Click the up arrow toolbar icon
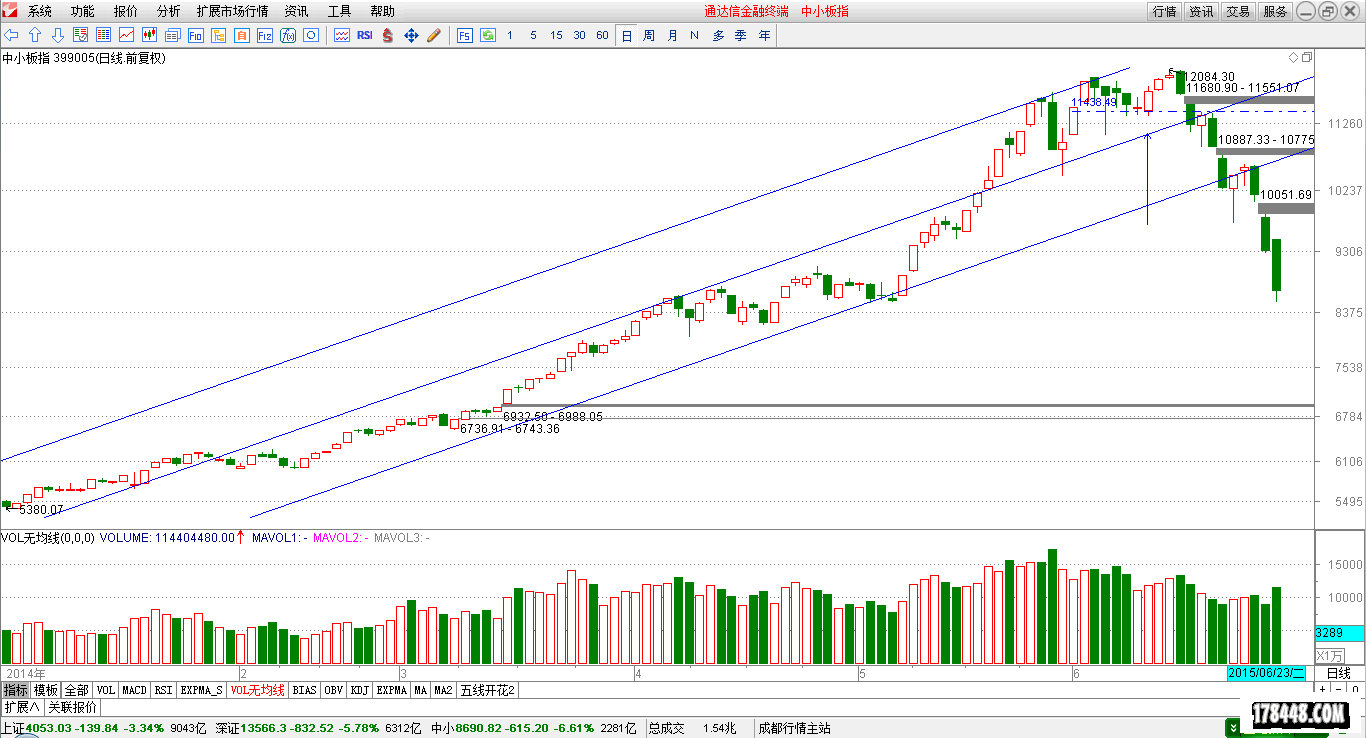 coord(35,35)
